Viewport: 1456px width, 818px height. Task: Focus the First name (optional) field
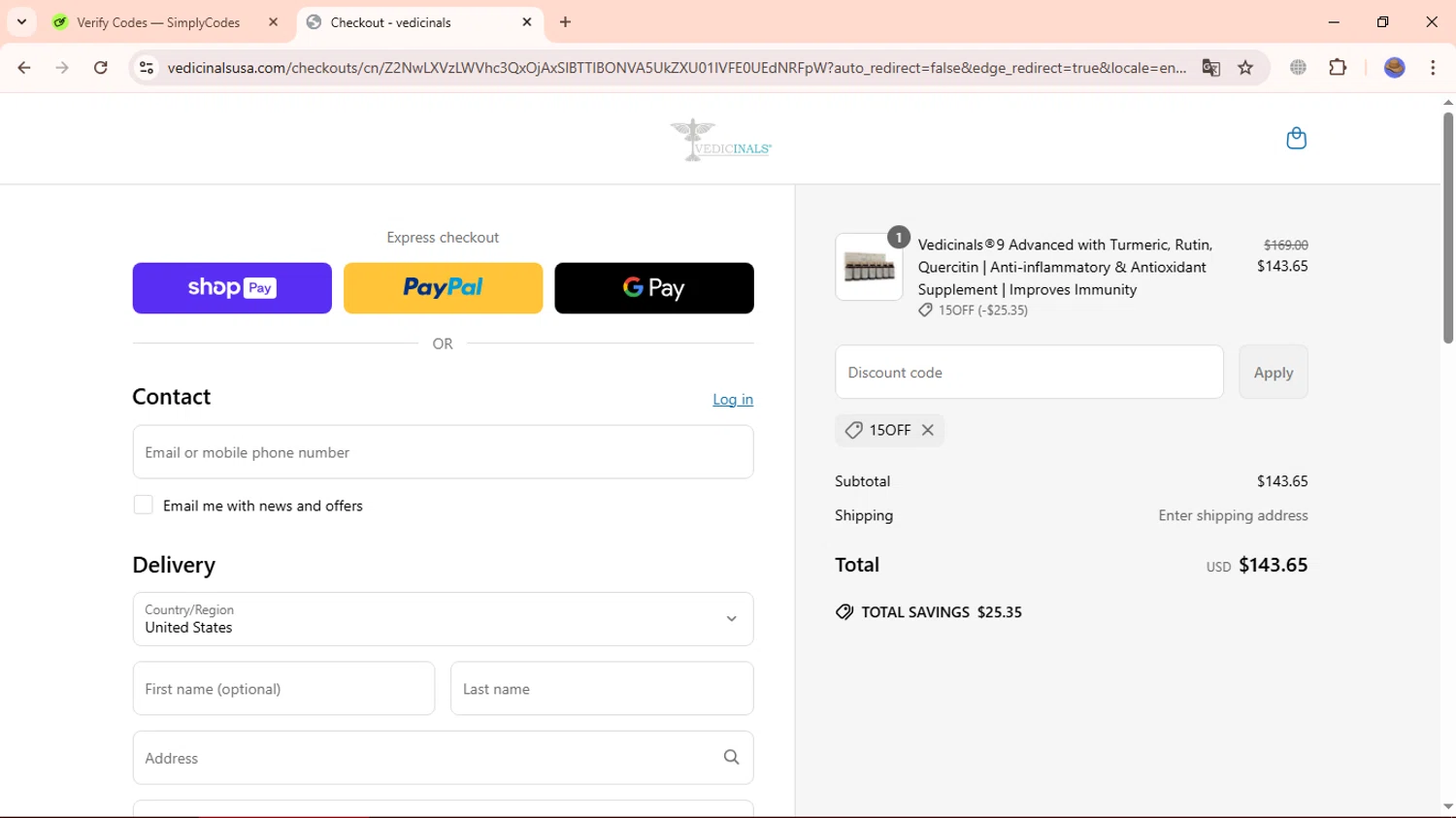tap(283, 689)
